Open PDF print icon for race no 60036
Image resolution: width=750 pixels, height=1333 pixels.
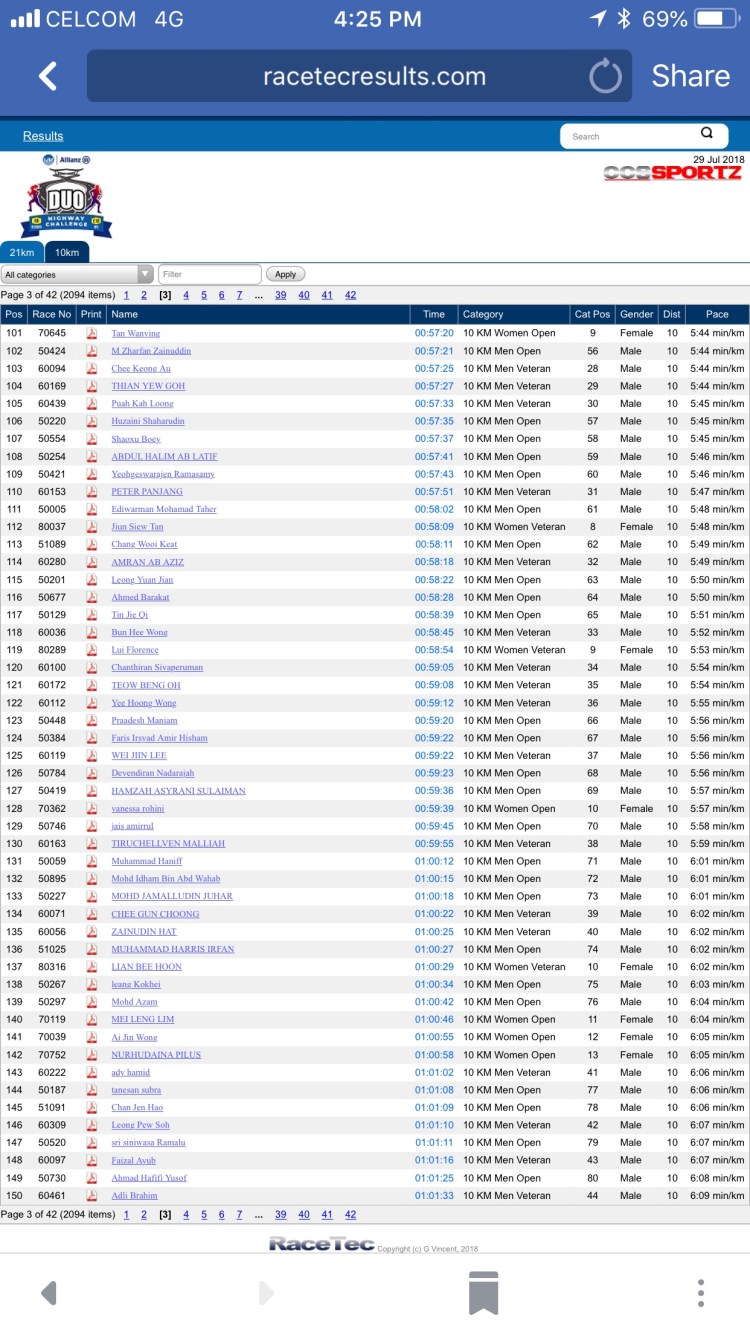click(92, 633)
